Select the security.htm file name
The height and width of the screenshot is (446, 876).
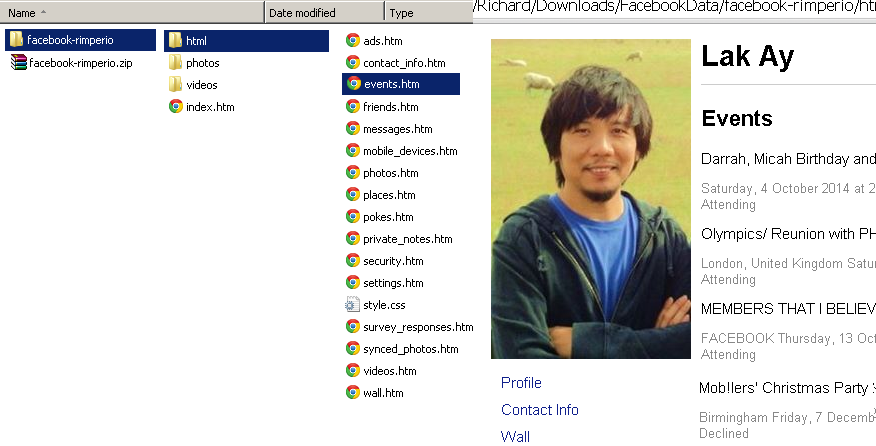click(393, 261)
